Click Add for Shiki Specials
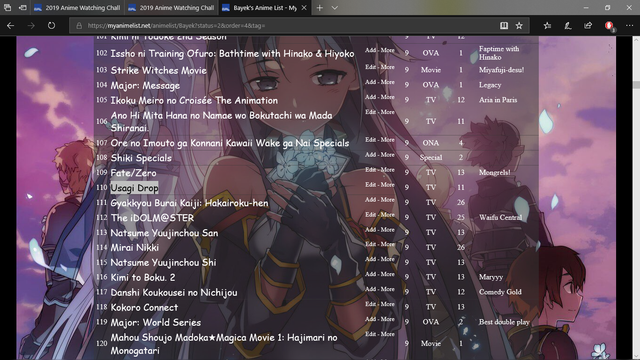 [370, 155]
